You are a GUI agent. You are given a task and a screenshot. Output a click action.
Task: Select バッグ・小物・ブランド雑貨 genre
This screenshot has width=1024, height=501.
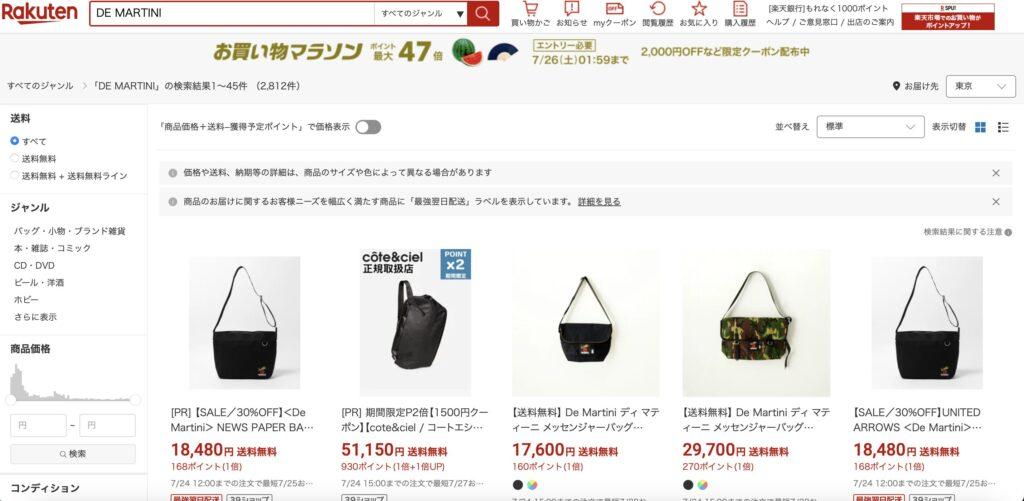point(70,231)
